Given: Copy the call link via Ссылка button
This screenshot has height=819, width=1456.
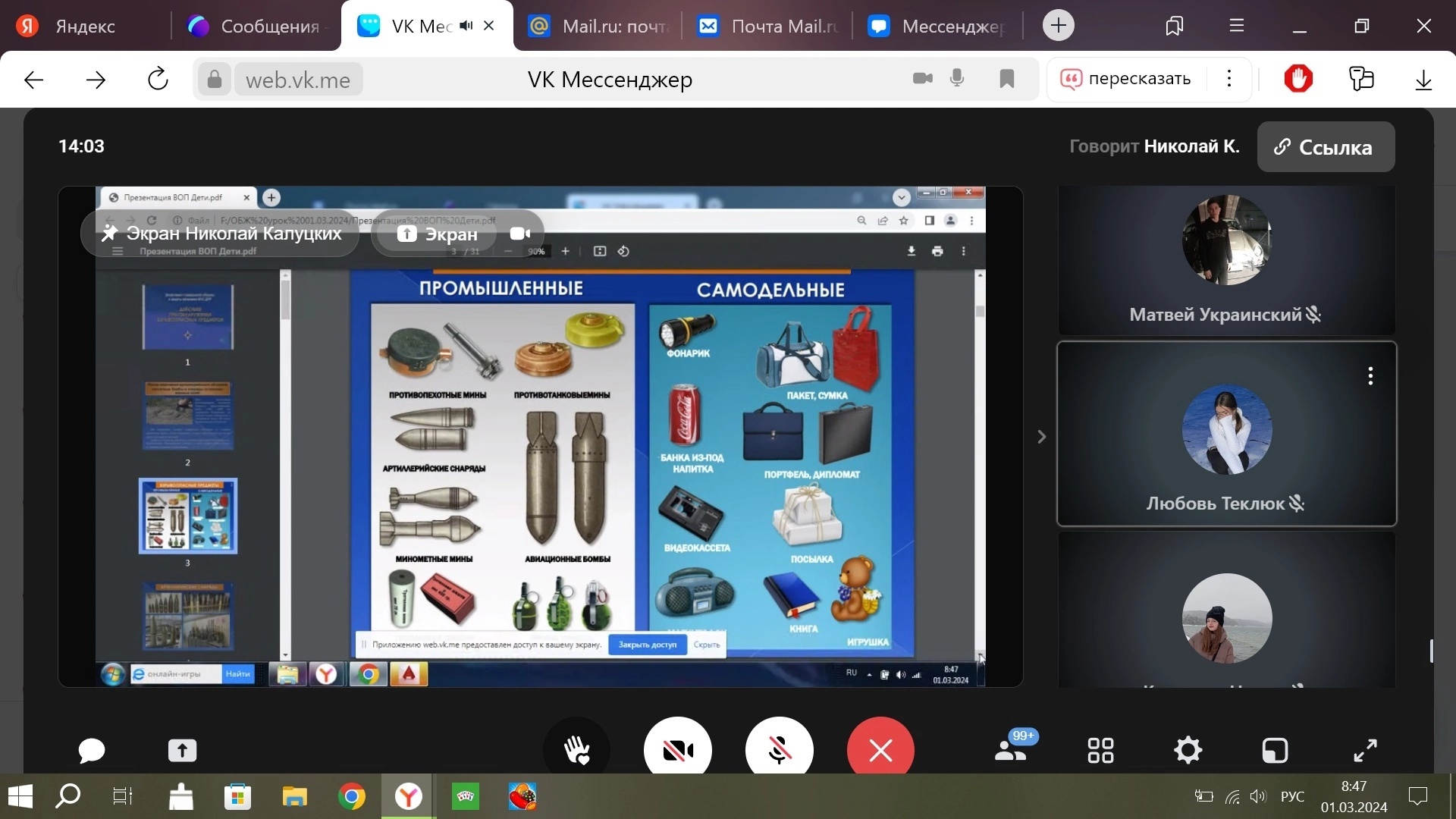Looking at the screenshot, I should 1326,147.
